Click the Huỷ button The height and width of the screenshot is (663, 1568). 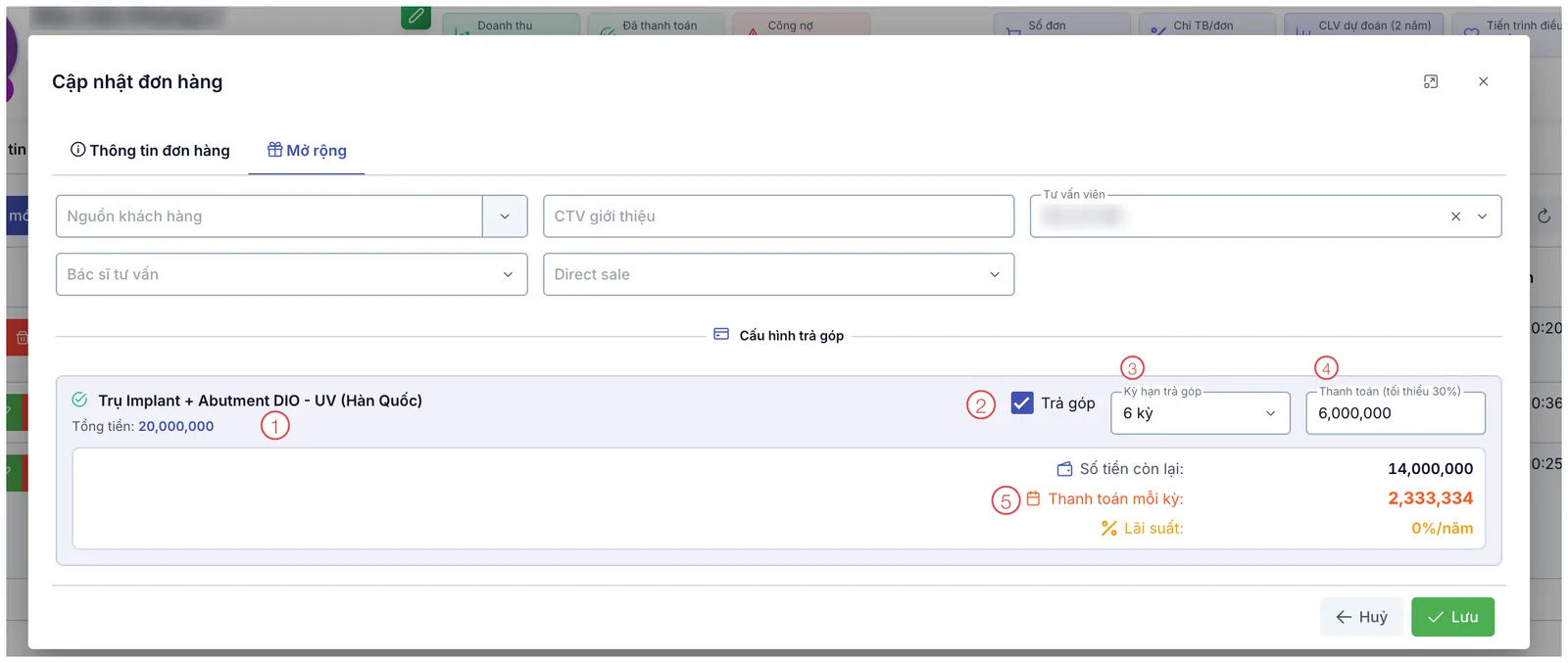pos(1362,617)
